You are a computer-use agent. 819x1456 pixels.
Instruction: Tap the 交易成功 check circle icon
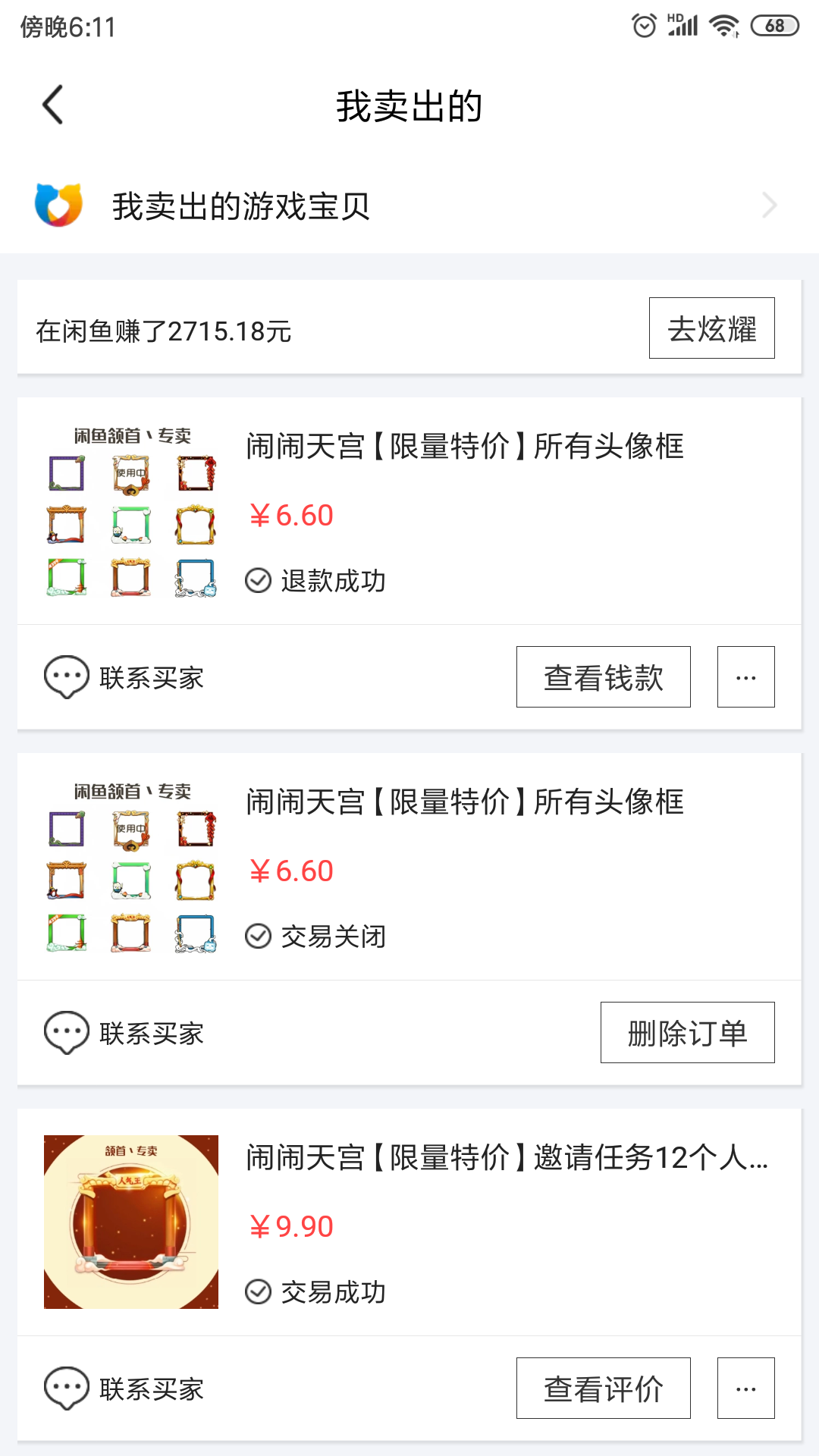(259, 1291)
